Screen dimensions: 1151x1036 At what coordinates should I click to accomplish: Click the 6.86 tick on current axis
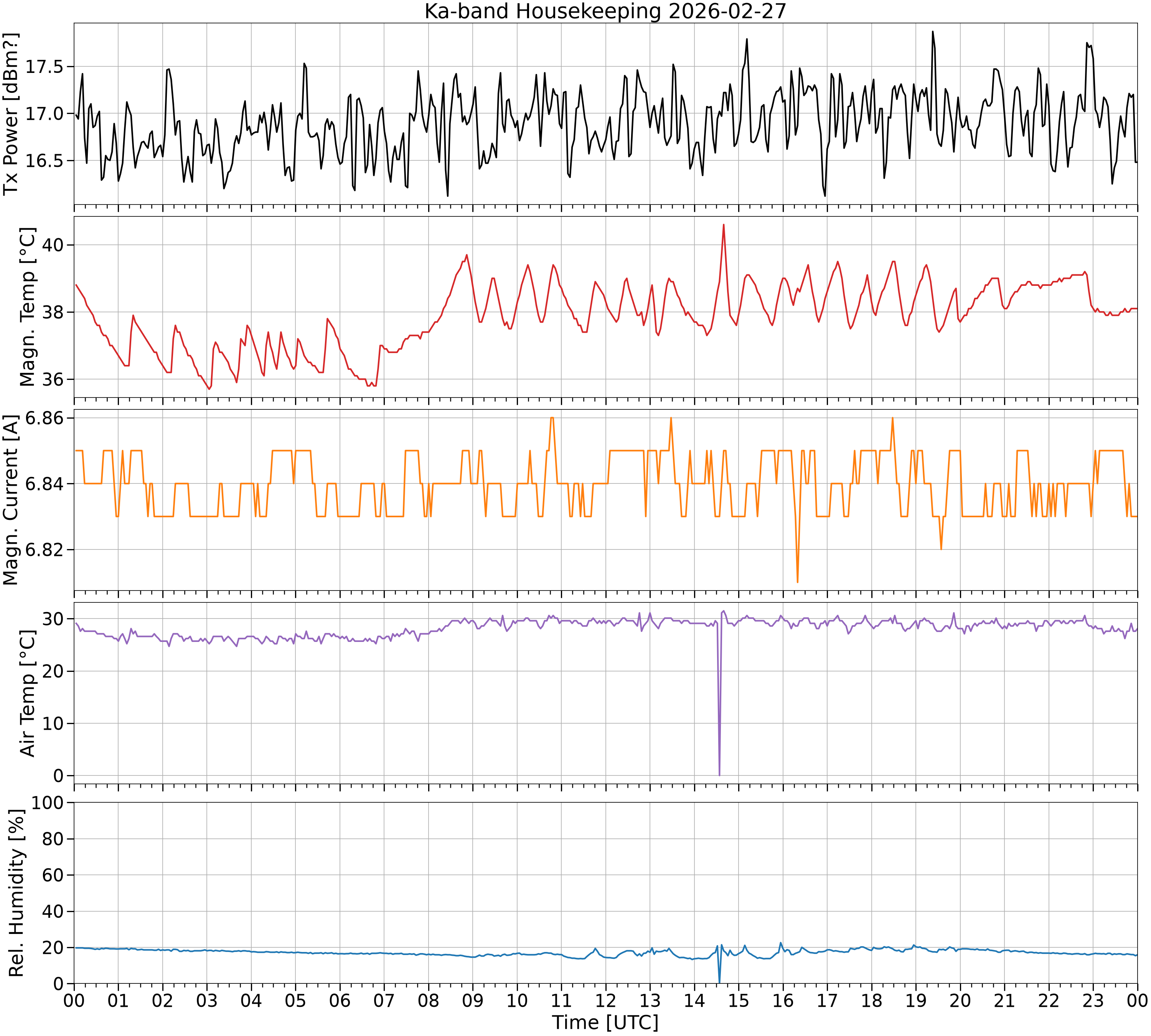45,418
